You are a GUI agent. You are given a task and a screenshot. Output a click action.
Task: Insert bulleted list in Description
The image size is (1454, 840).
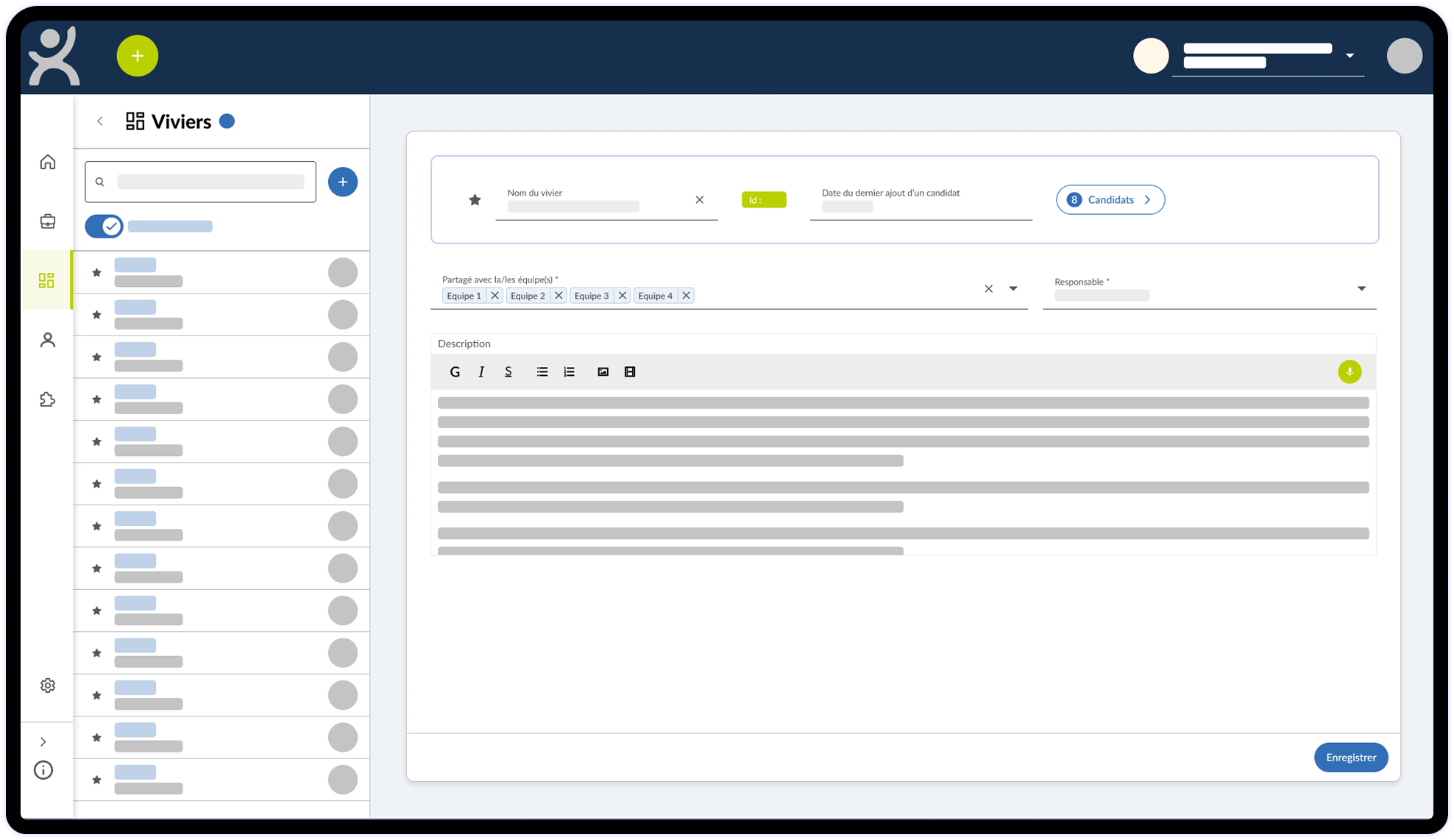coord(542,372)
